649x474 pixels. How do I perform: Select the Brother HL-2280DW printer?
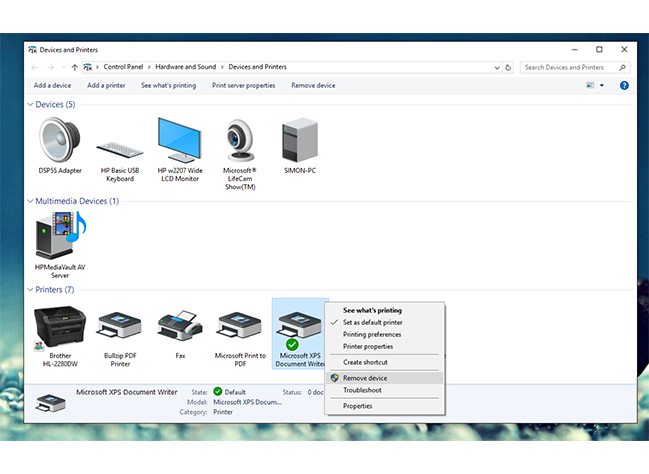(60, 336)
